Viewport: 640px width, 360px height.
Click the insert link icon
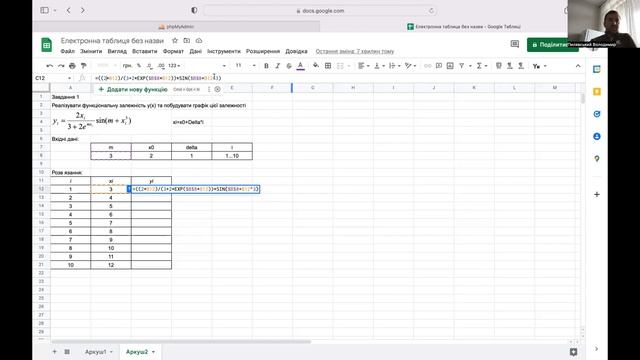[427, 66]
